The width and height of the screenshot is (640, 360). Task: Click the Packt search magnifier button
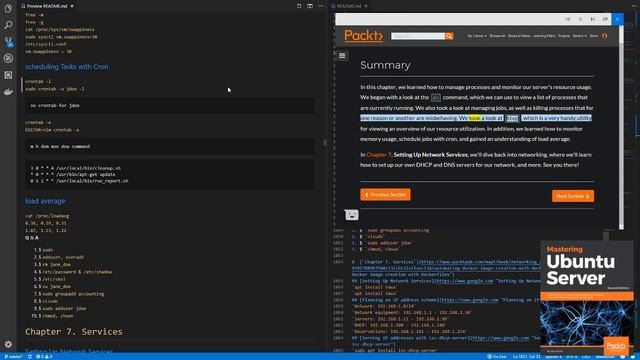(x=449, y=36)
